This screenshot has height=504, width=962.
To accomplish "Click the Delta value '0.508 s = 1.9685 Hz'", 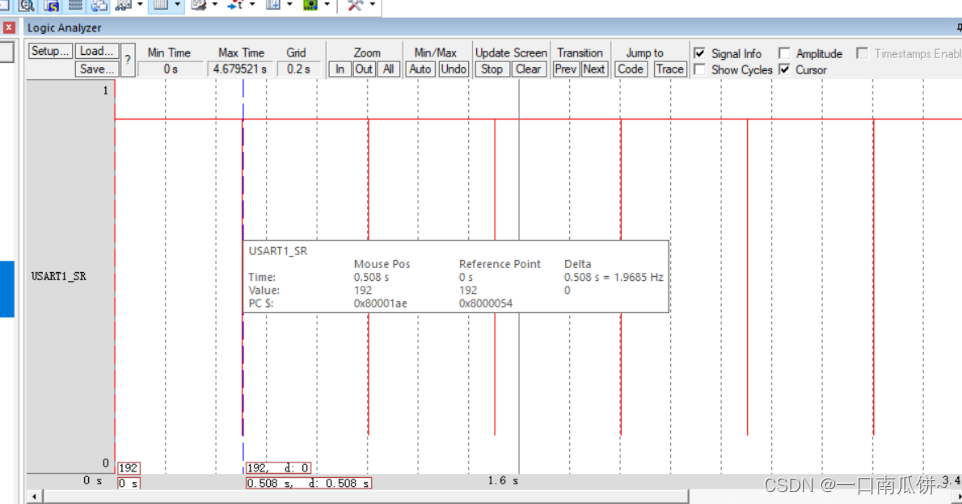I will click(614, 277).
